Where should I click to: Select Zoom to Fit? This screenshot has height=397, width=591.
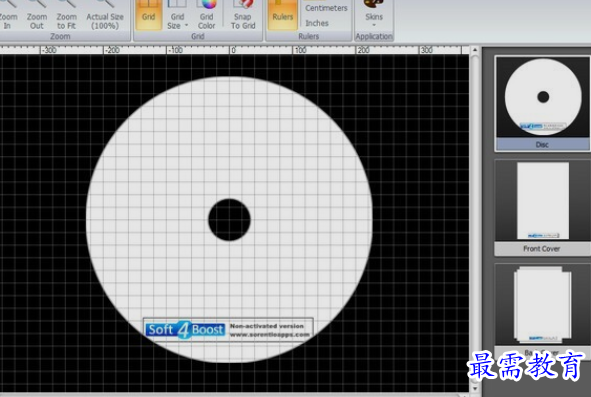[66, 15]
